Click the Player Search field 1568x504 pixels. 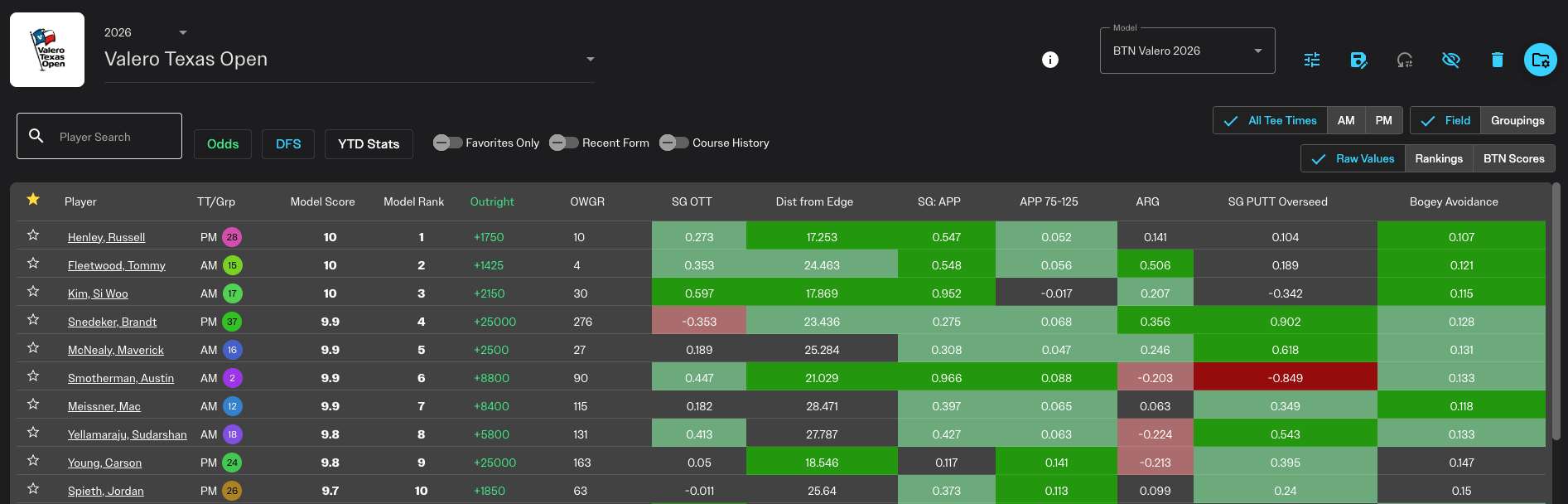point(99,136)
